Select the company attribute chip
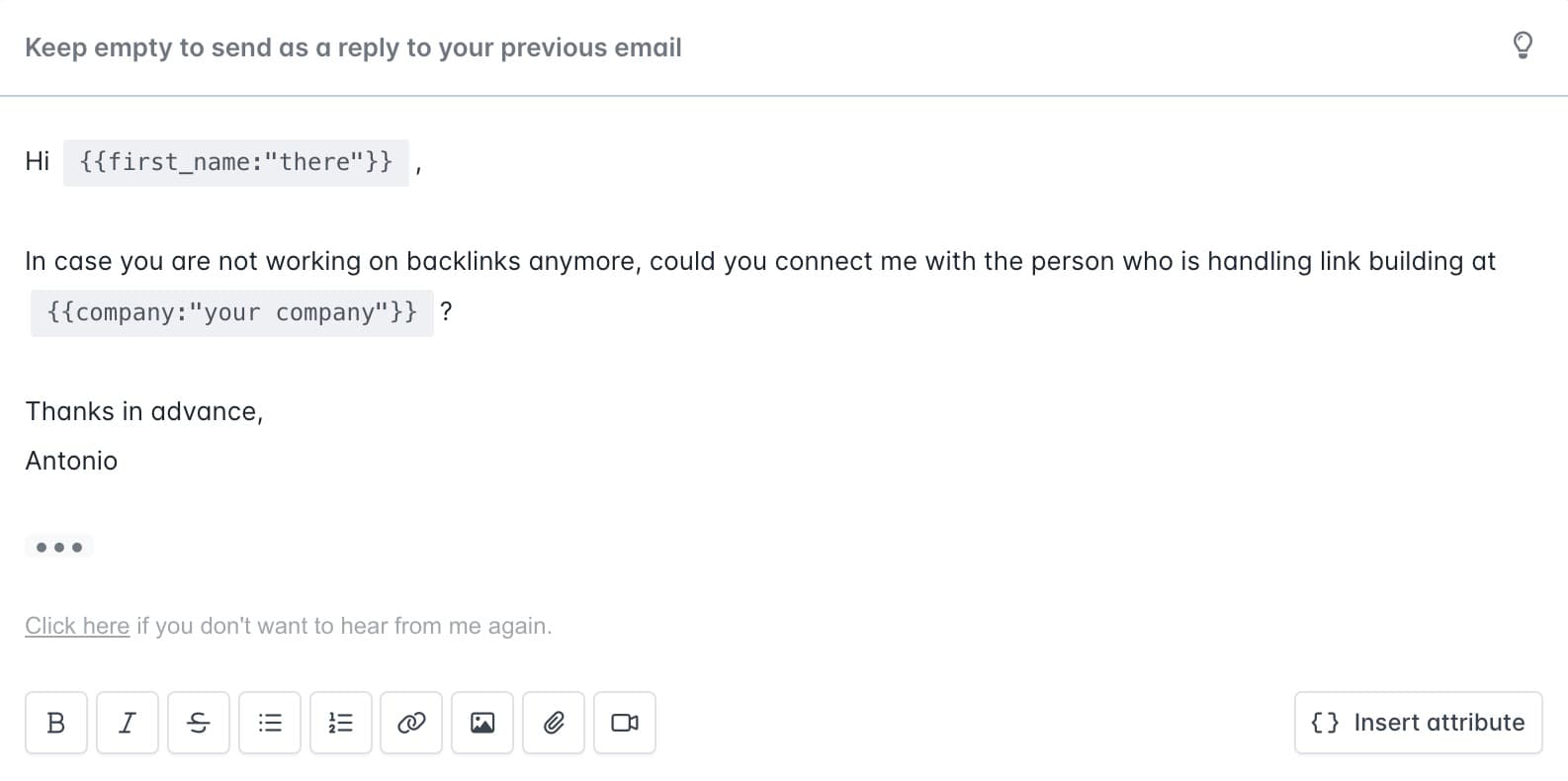Viewport: 1568px width, 781px height. (232, 312)
